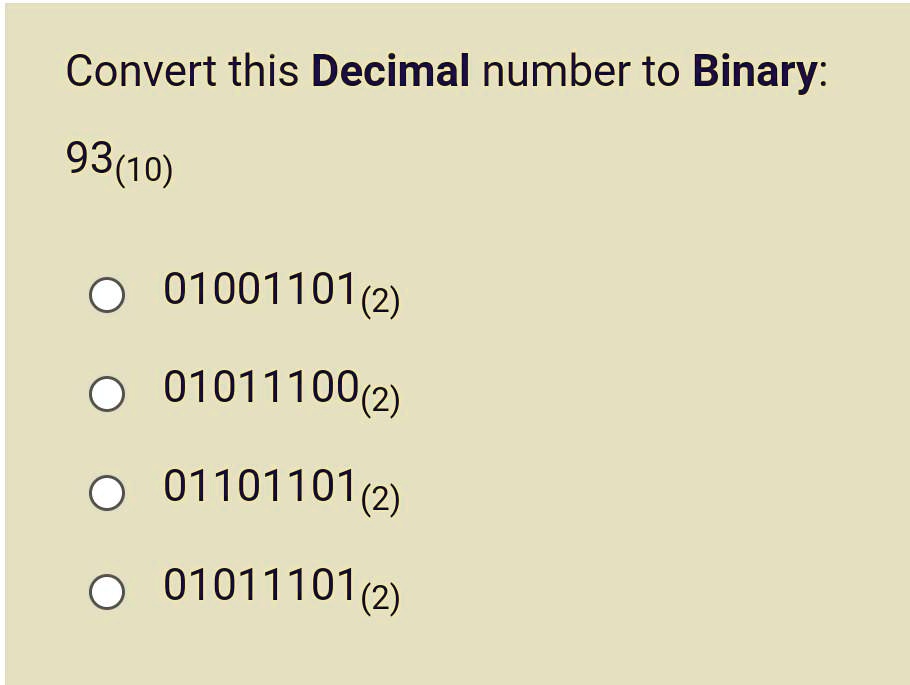The height and width of the screenshot is (685, 910).
Task: Select the radio button for 01001101
Action: point(107,296)
